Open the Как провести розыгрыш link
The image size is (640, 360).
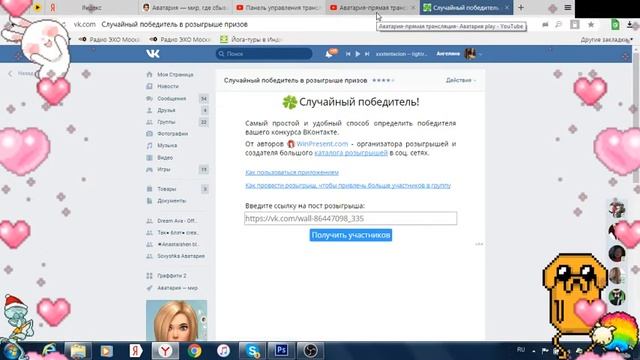click(348, 185)
